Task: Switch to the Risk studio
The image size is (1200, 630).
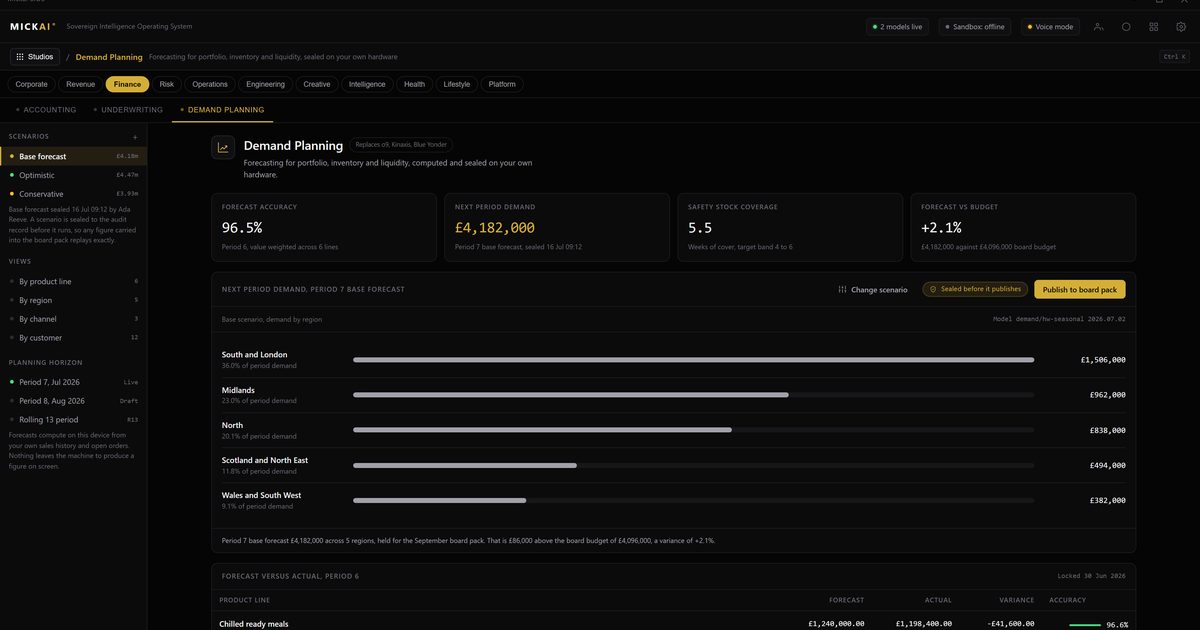Action: pos(167,84)
